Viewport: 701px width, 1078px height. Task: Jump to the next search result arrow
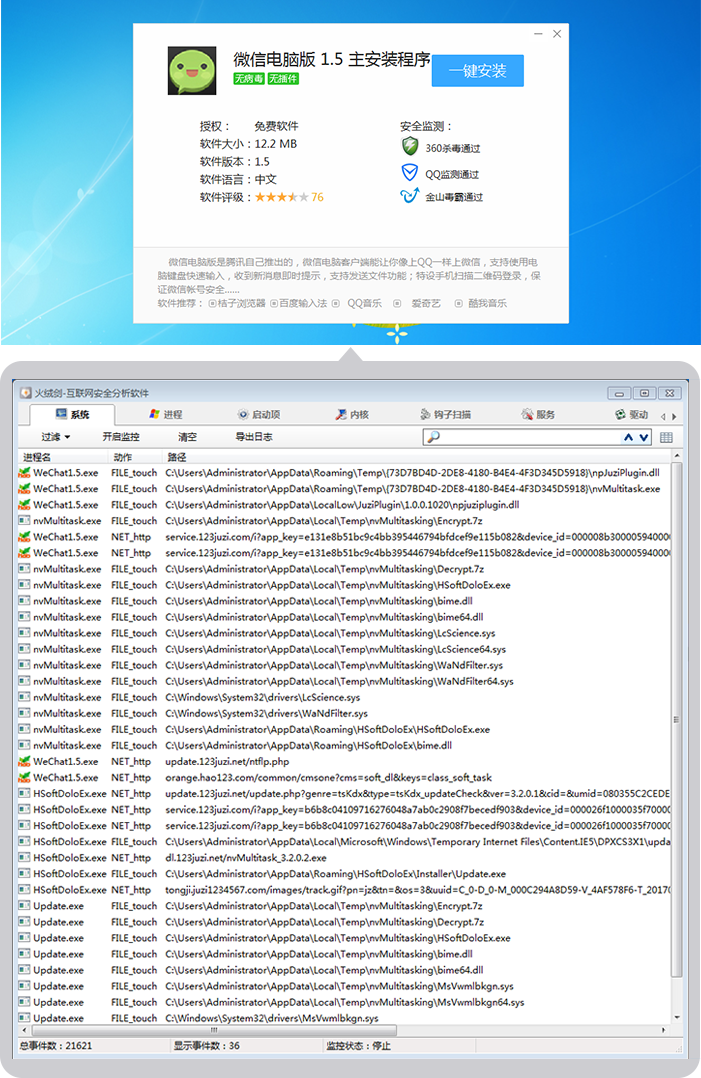tap(644, 437)
